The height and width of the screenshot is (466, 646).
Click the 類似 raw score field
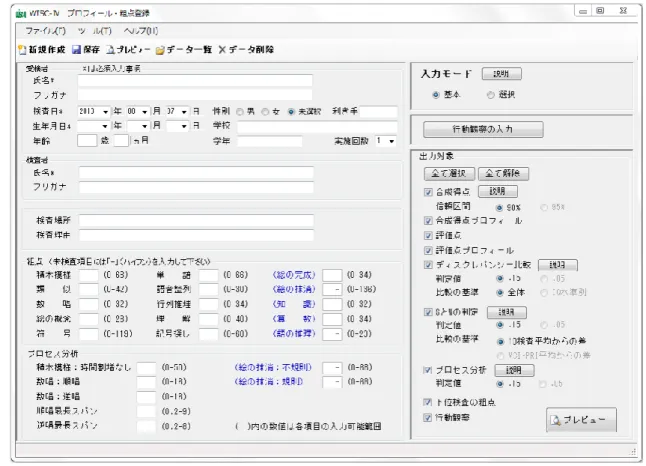coord(89,290)
